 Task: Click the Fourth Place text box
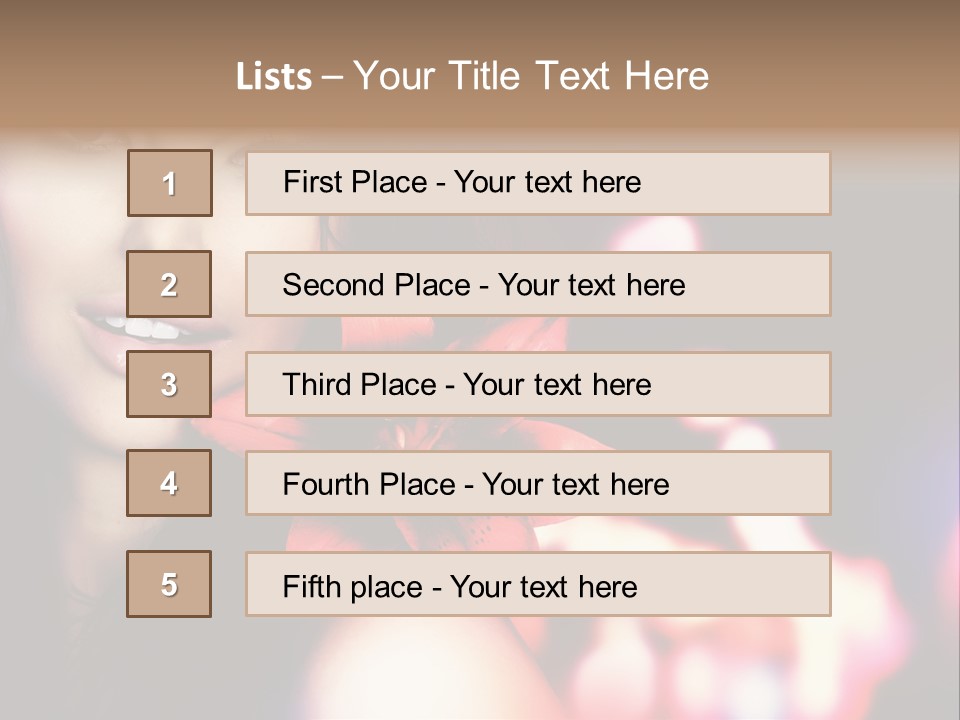coord(538,483)
